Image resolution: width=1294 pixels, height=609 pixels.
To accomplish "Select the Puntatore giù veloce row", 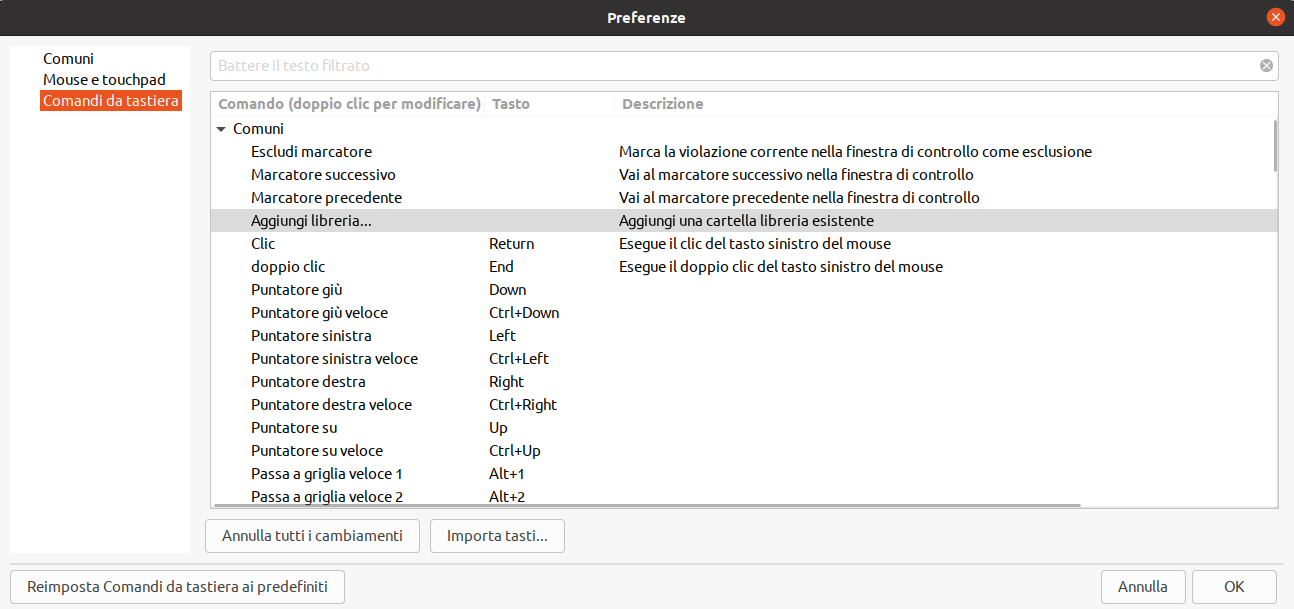I will click(743, 313).
